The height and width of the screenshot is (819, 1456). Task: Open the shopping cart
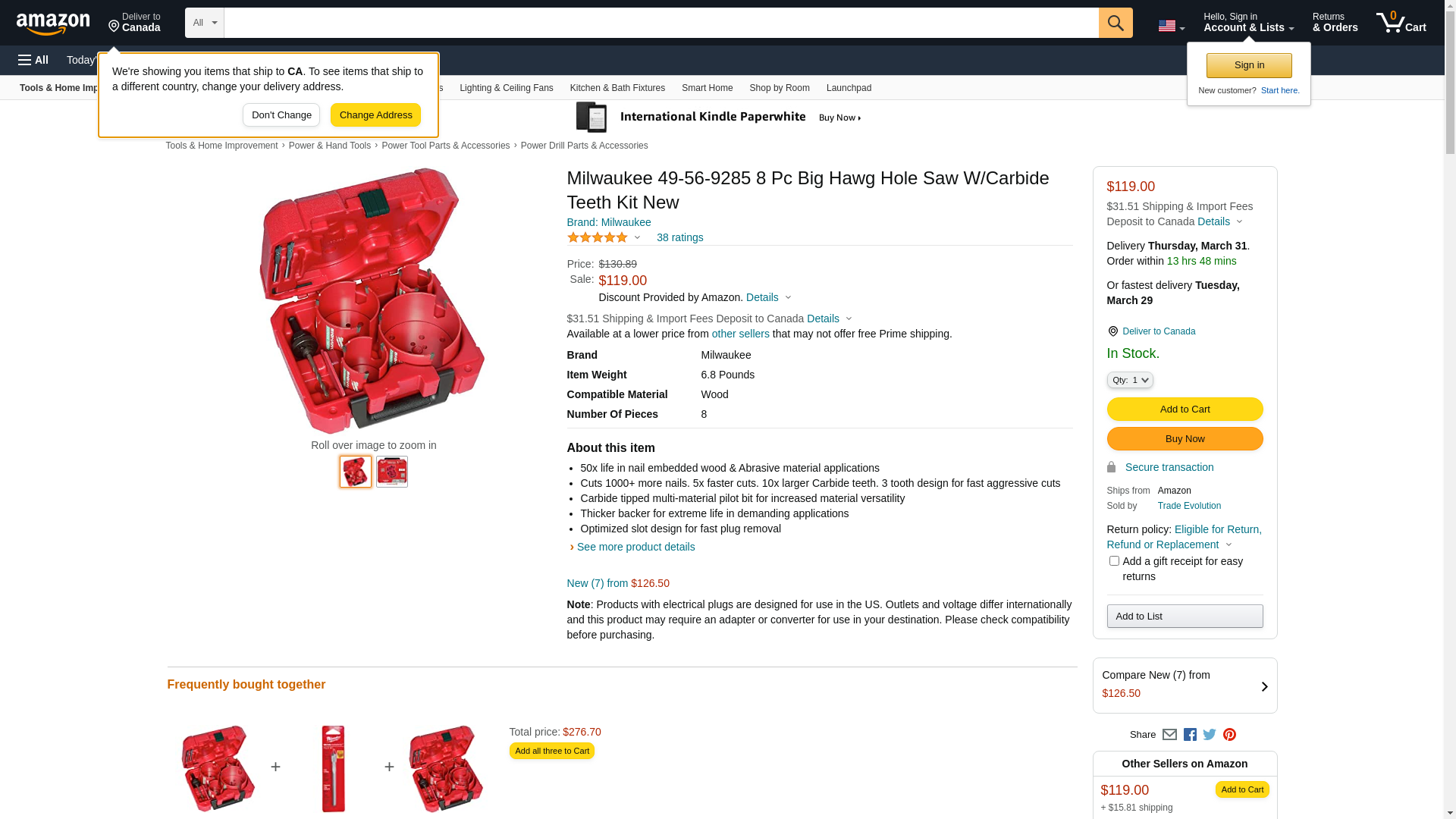(1401, 23)
